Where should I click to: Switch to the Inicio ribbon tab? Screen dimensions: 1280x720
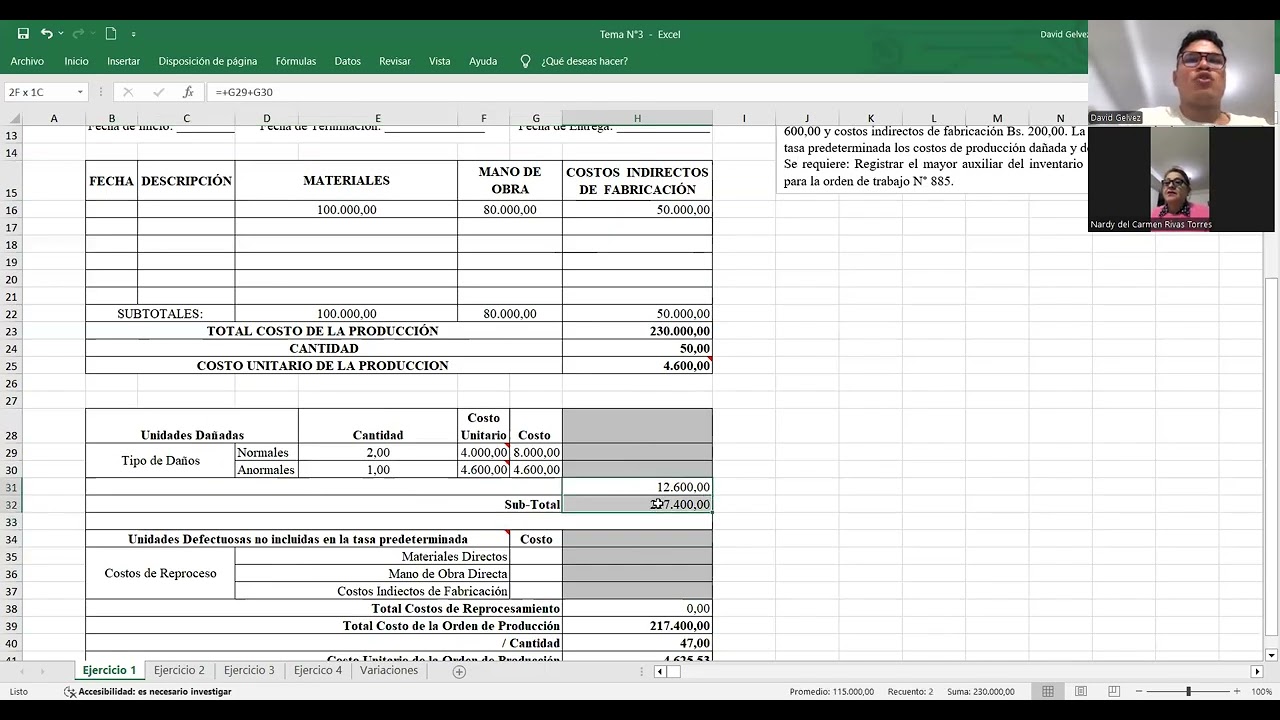click(76, 61)
